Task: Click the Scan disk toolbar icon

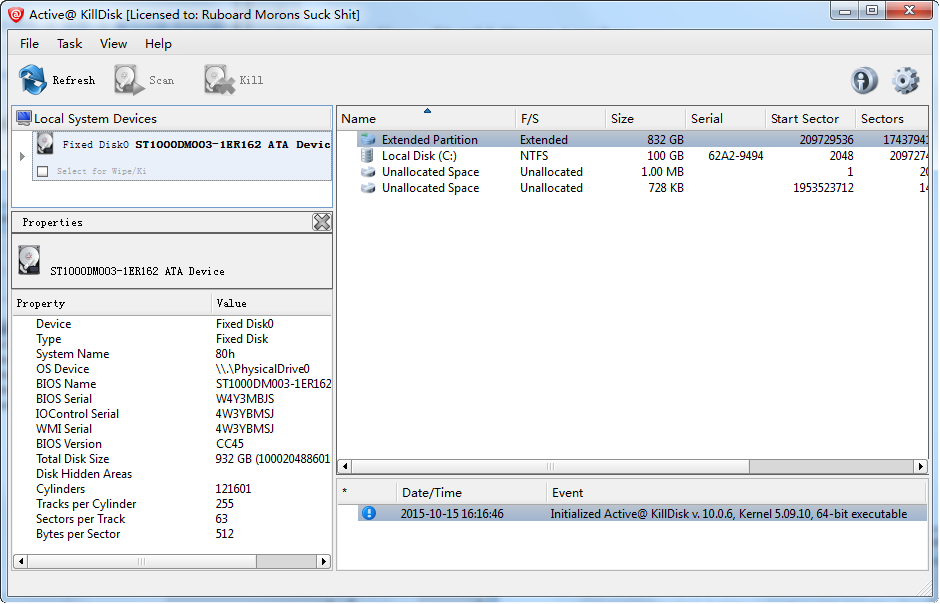Action: coord(129,80)
